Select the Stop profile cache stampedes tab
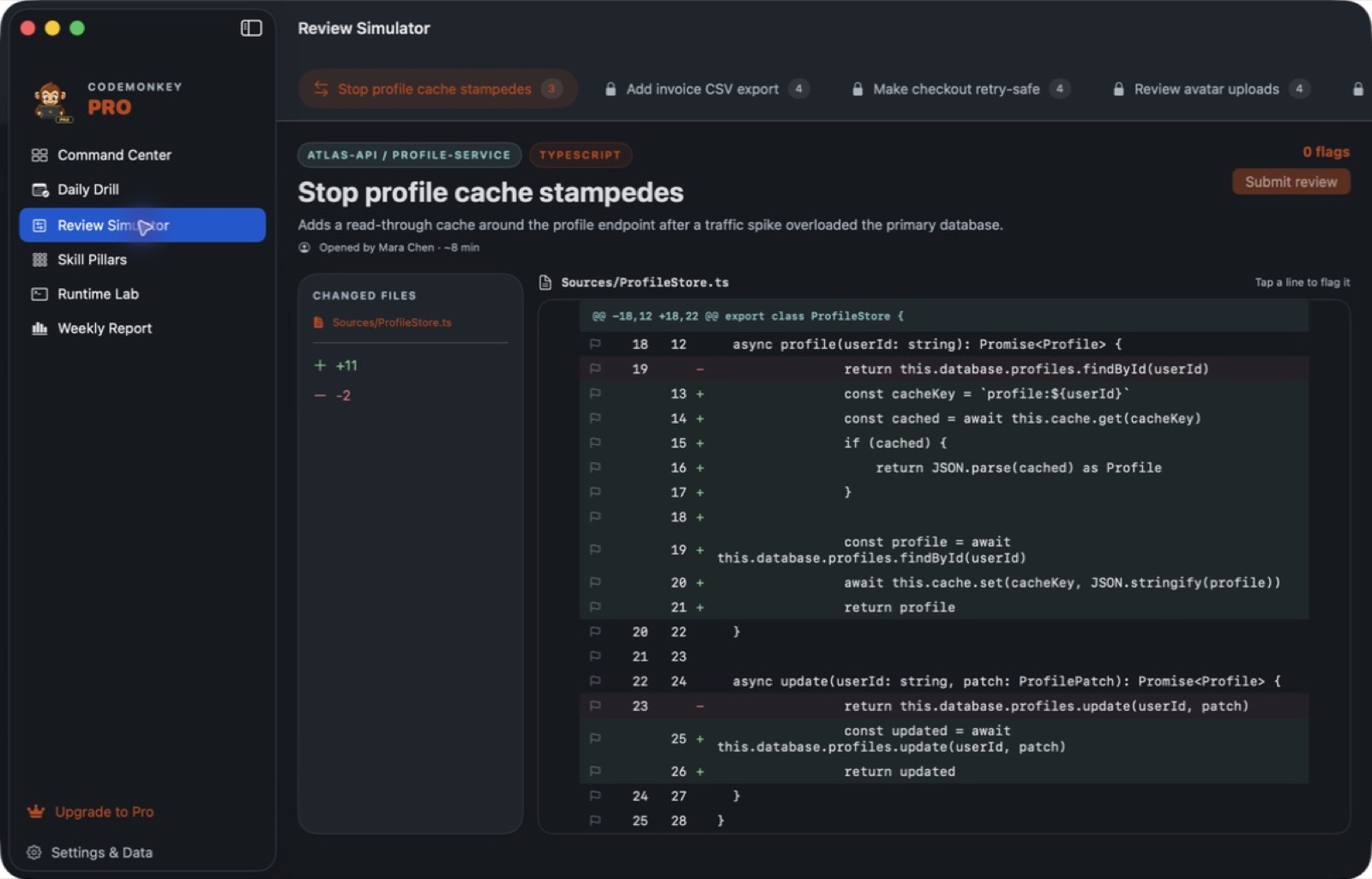 tap(437, 89)
